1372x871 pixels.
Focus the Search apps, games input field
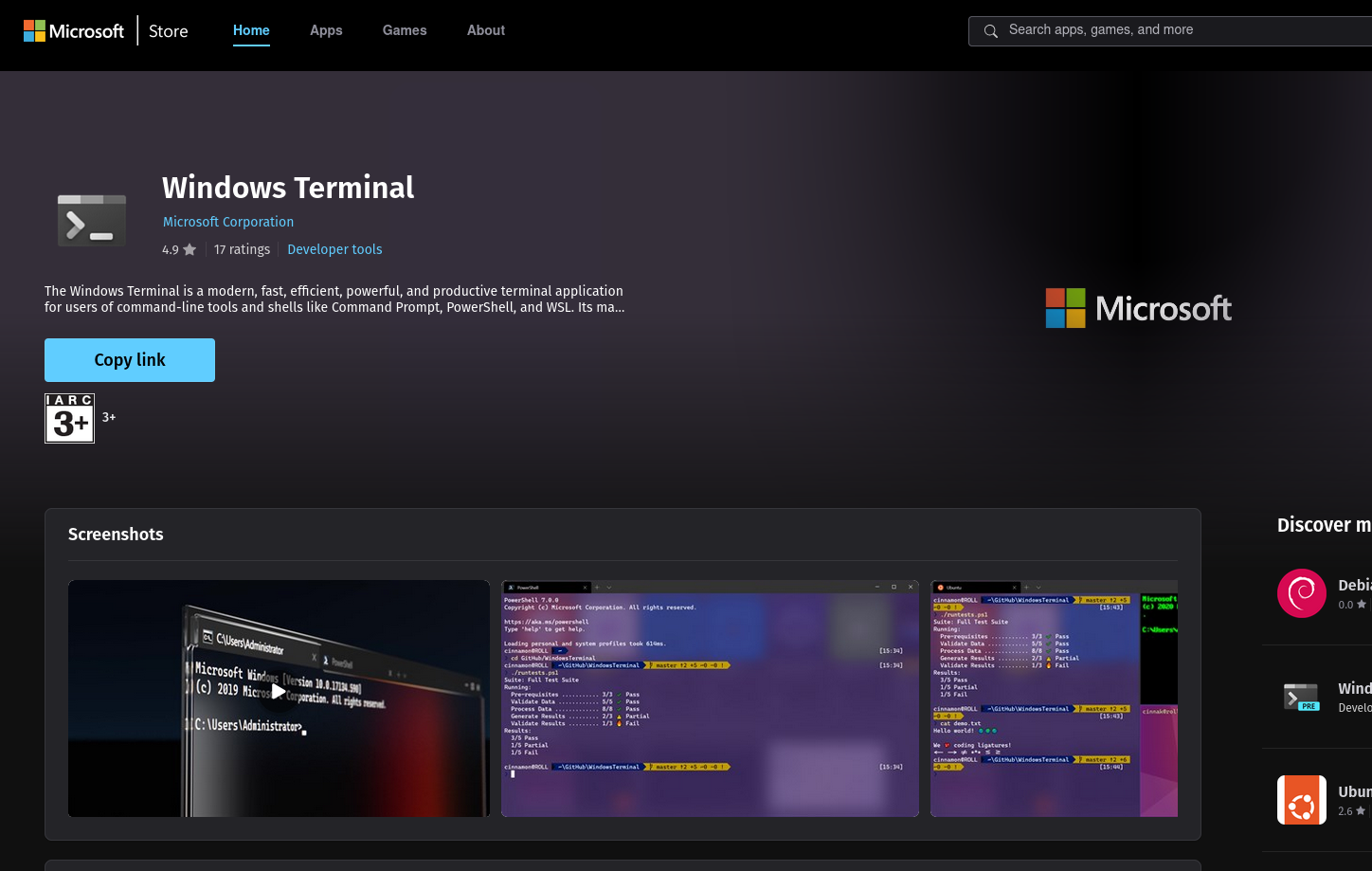[x=1170, y=30]
